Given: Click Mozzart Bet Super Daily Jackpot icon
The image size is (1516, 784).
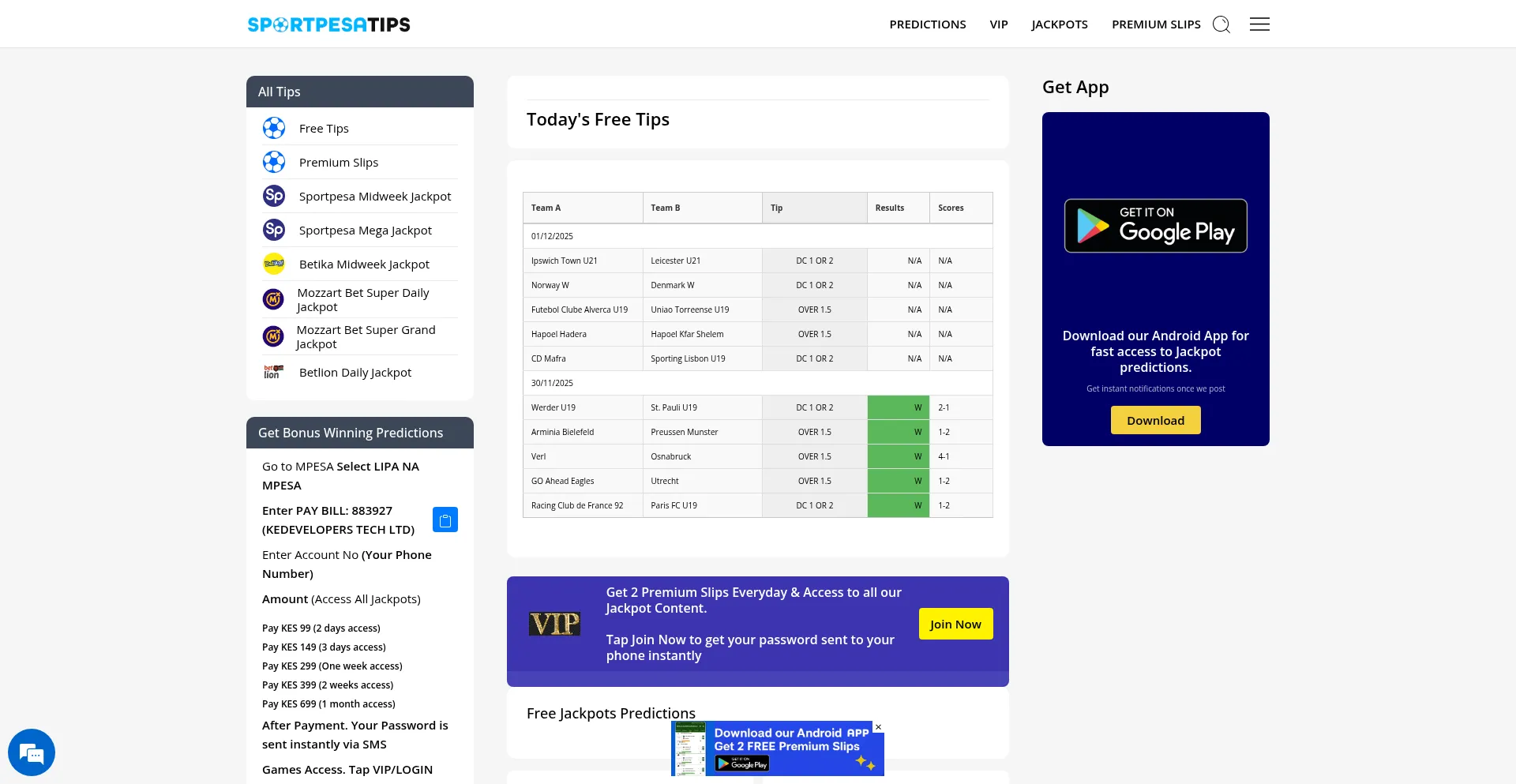Looking at the screenshot, I should [273, 299].
